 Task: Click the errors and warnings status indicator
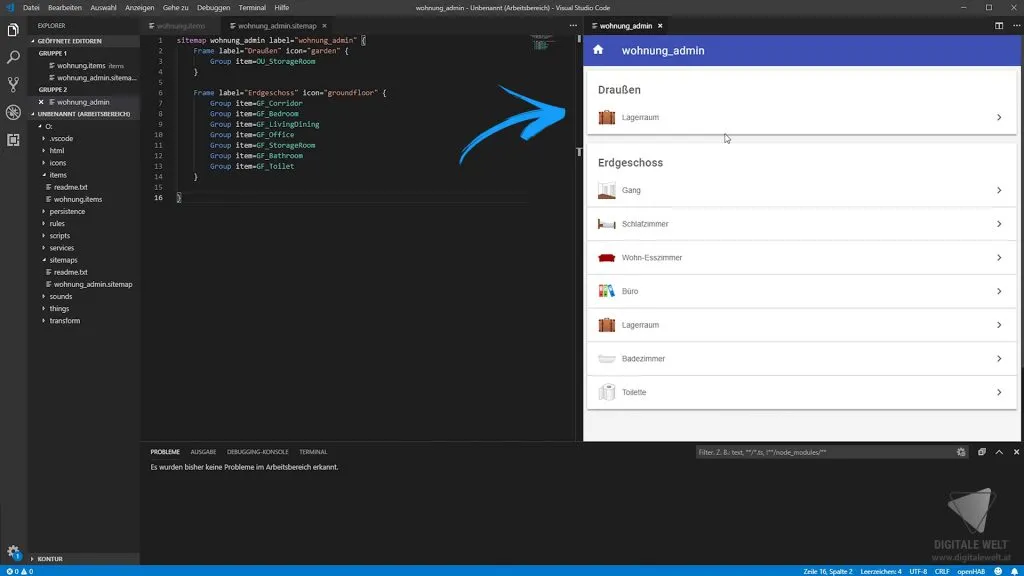coord(20,571)
